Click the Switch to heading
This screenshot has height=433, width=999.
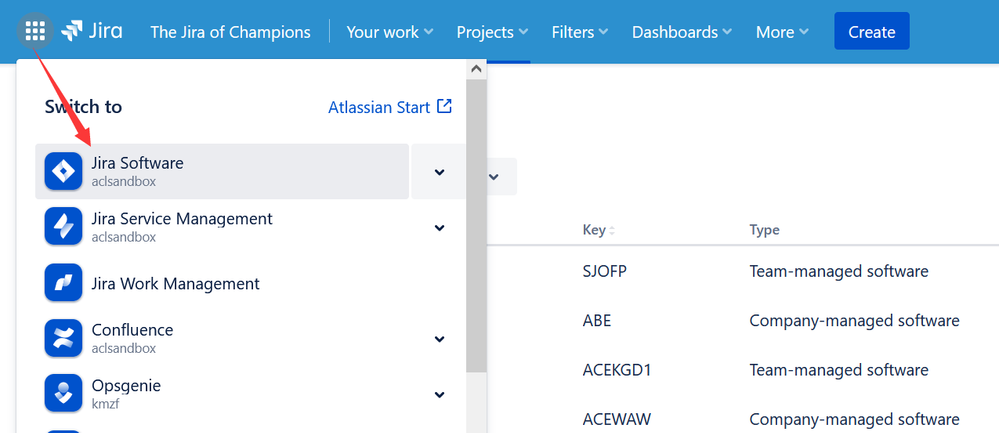coord(83,106)
